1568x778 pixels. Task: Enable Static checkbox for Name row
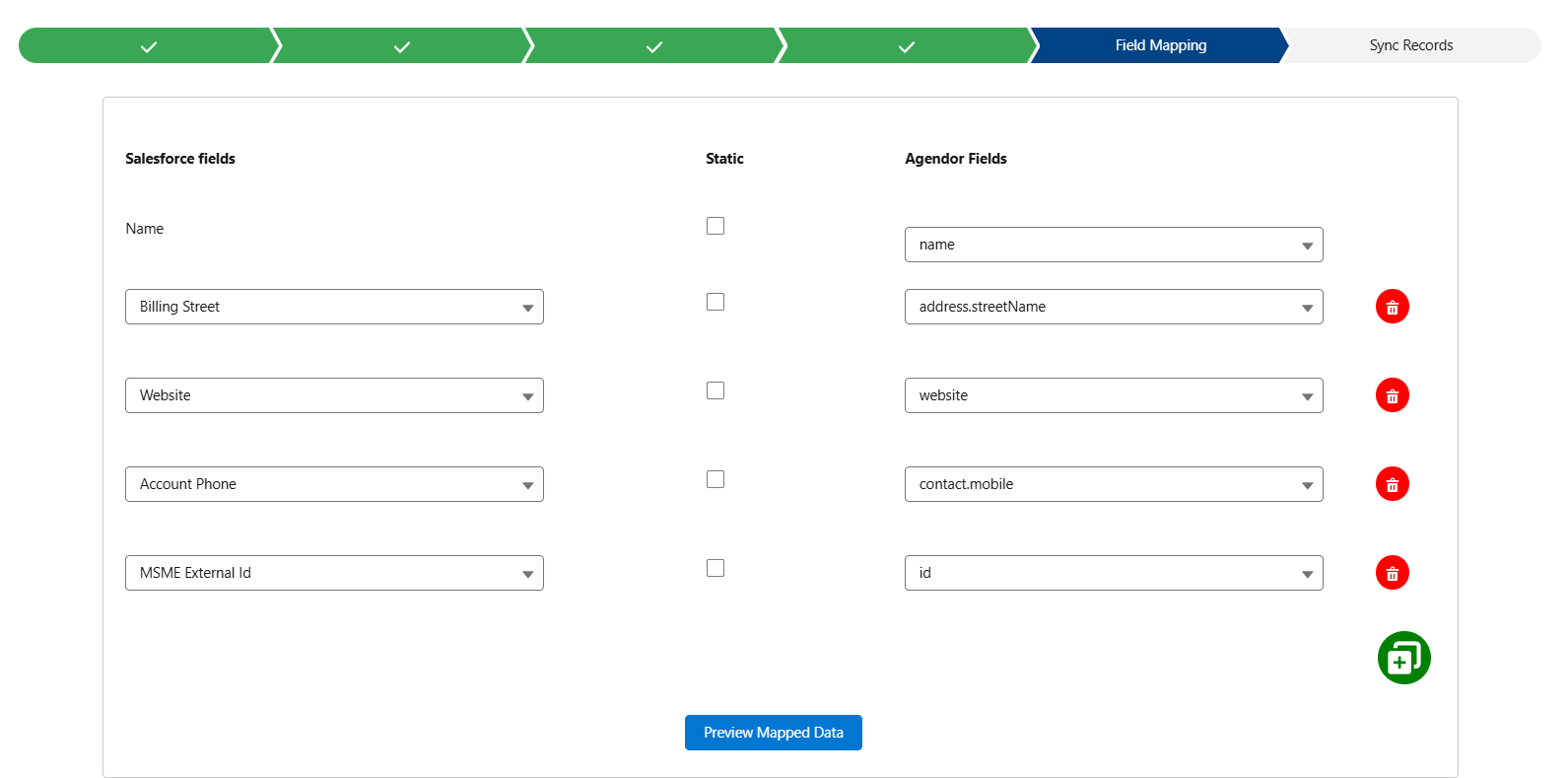[716, 226]
